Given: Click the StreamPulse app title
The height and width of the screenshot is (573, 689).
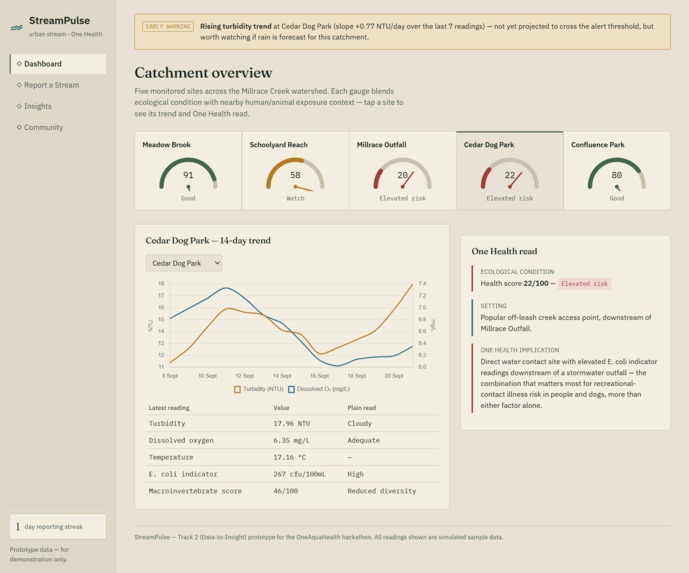Looking at the screenshot, I should tap(59, 21).
